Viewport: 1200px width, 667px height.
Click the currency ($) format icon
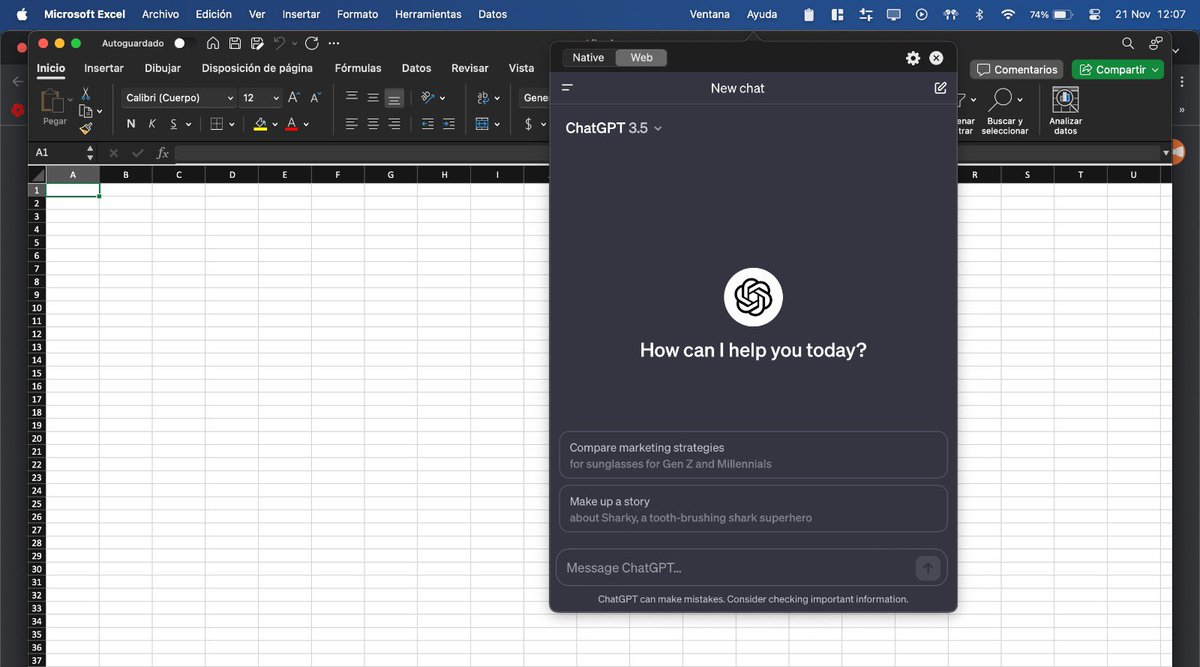(x=528, y=124)
